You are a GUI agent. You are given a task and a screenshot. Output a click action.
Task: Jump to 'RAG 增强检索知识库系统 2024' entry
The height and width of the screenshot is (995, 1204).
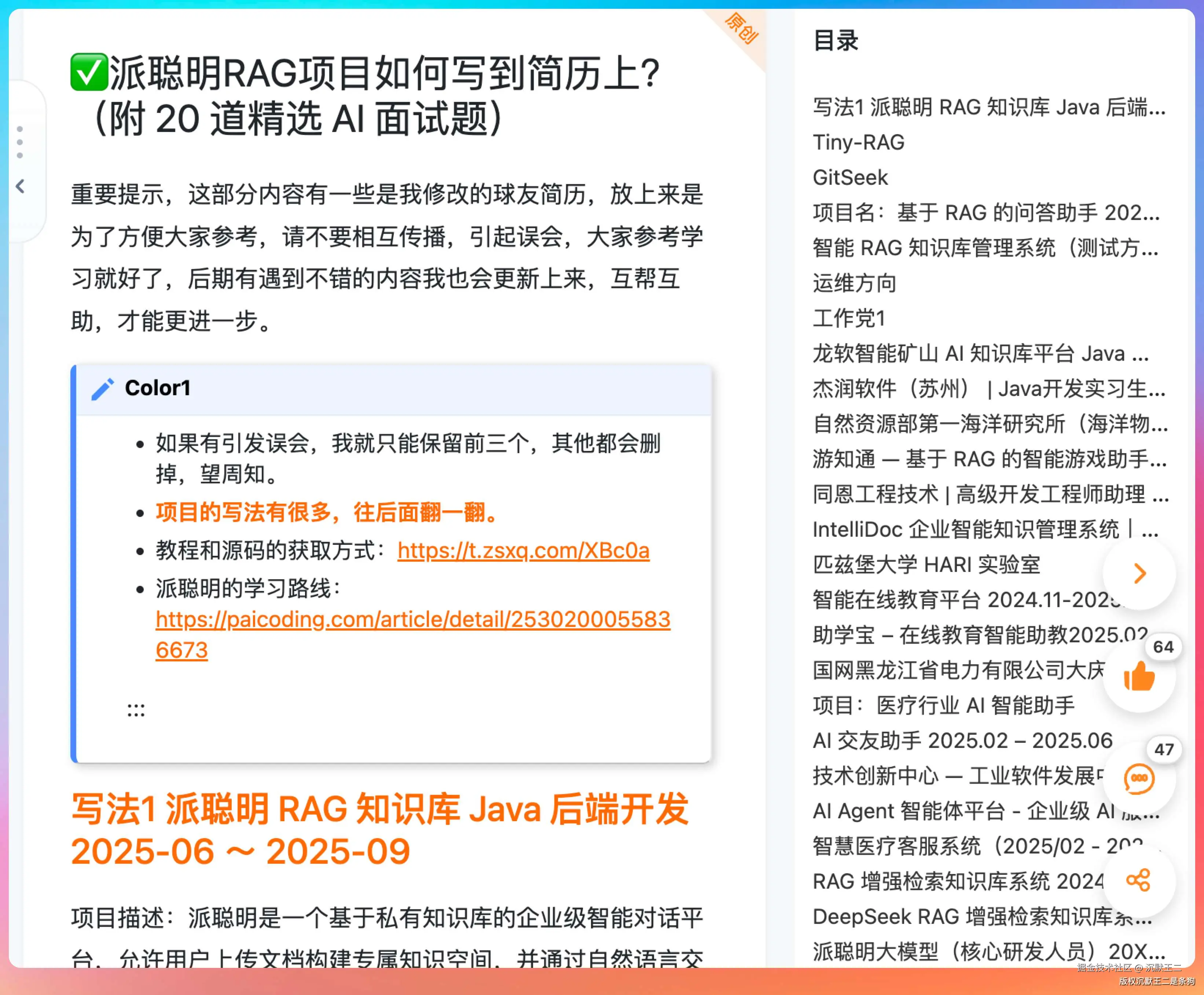coord(959,881)
